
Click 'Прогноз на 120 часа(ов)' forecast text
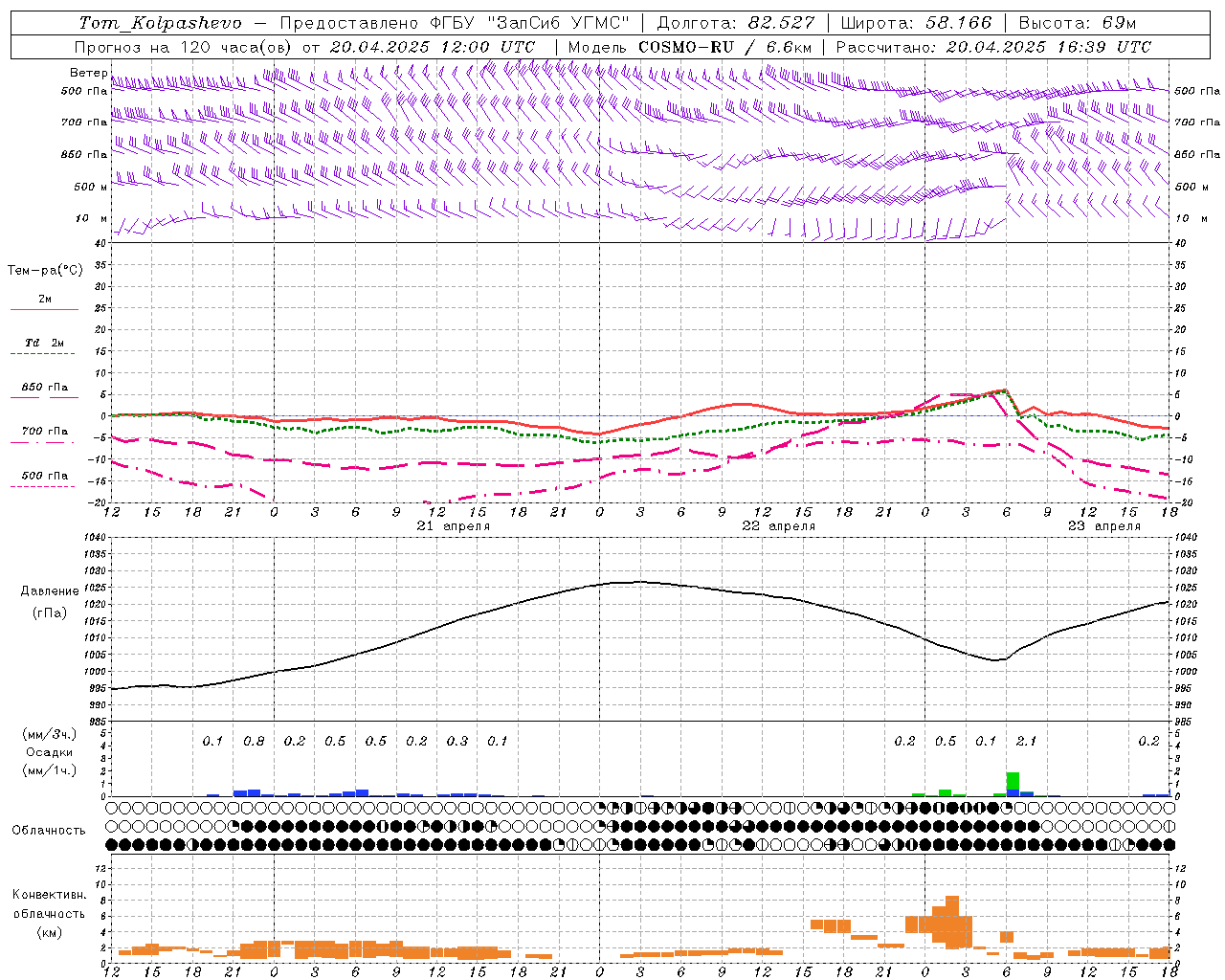184,46
